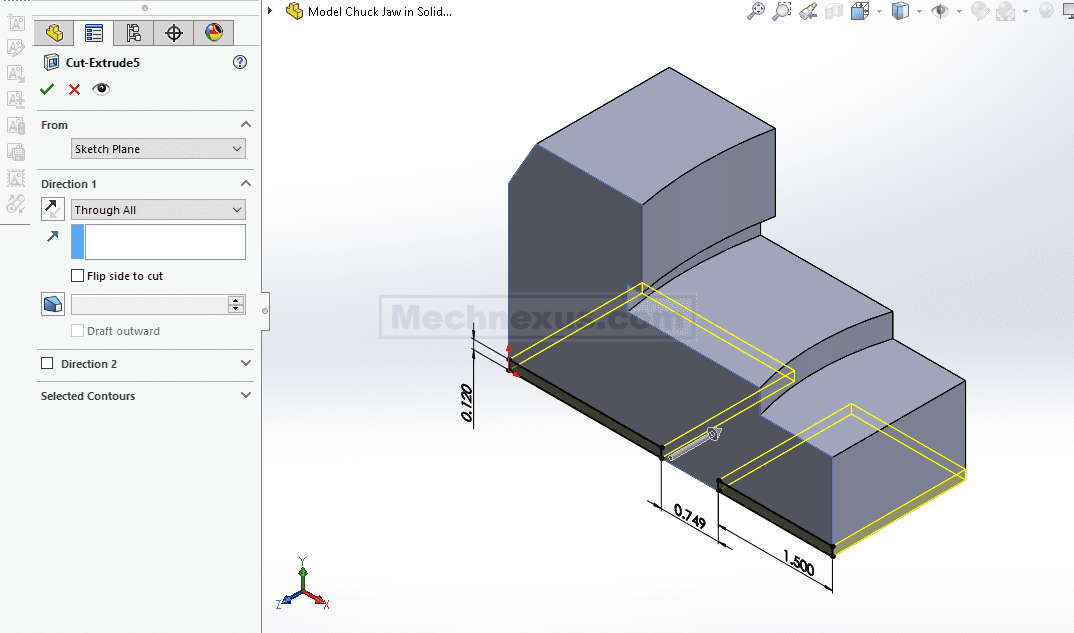
Task: Toggle the Draft On/Off button
Action: [53, 304]
